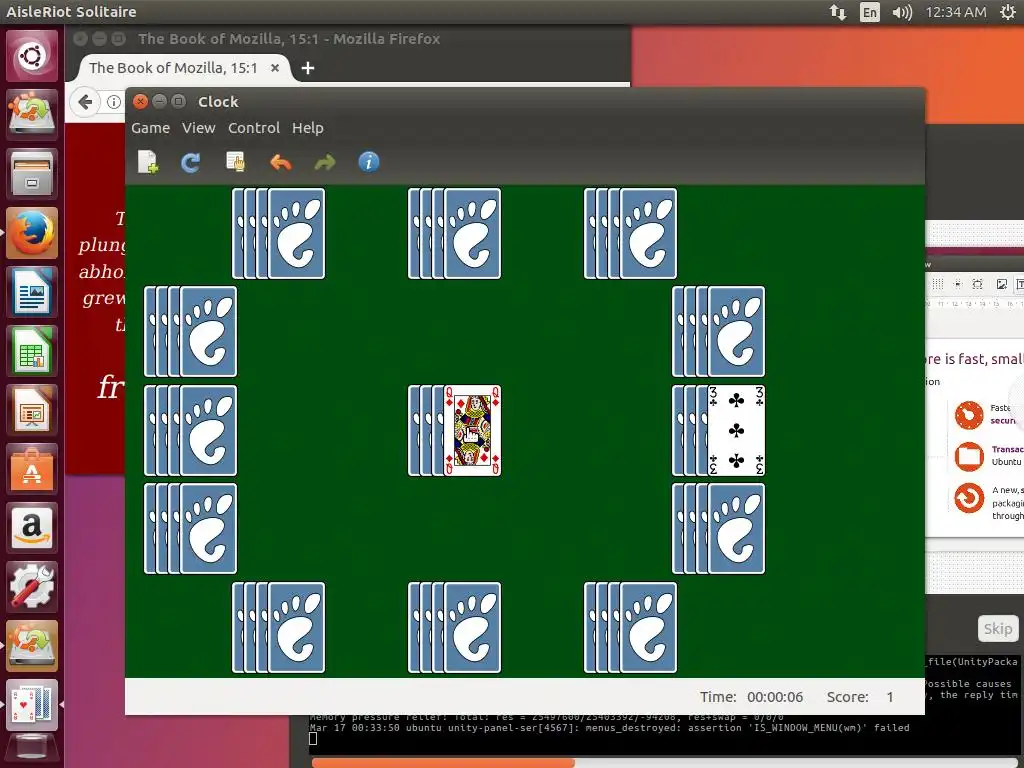The height and width of the screenshot is (768, 1024).
Task: Click the eight o'clock card pile
Action: coord(190,528)
